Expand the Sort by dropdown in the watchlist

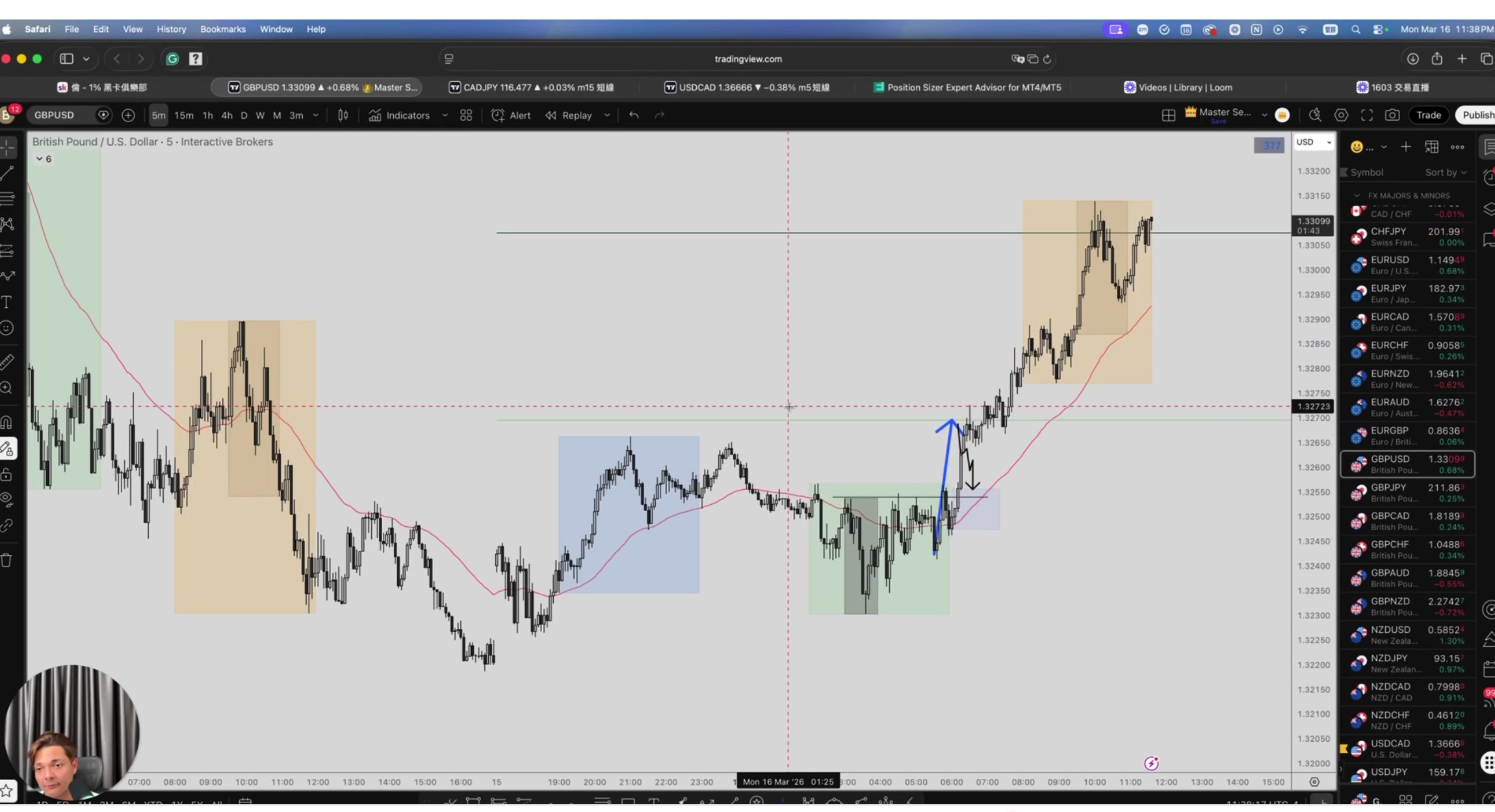click(x=1446, y=172)
